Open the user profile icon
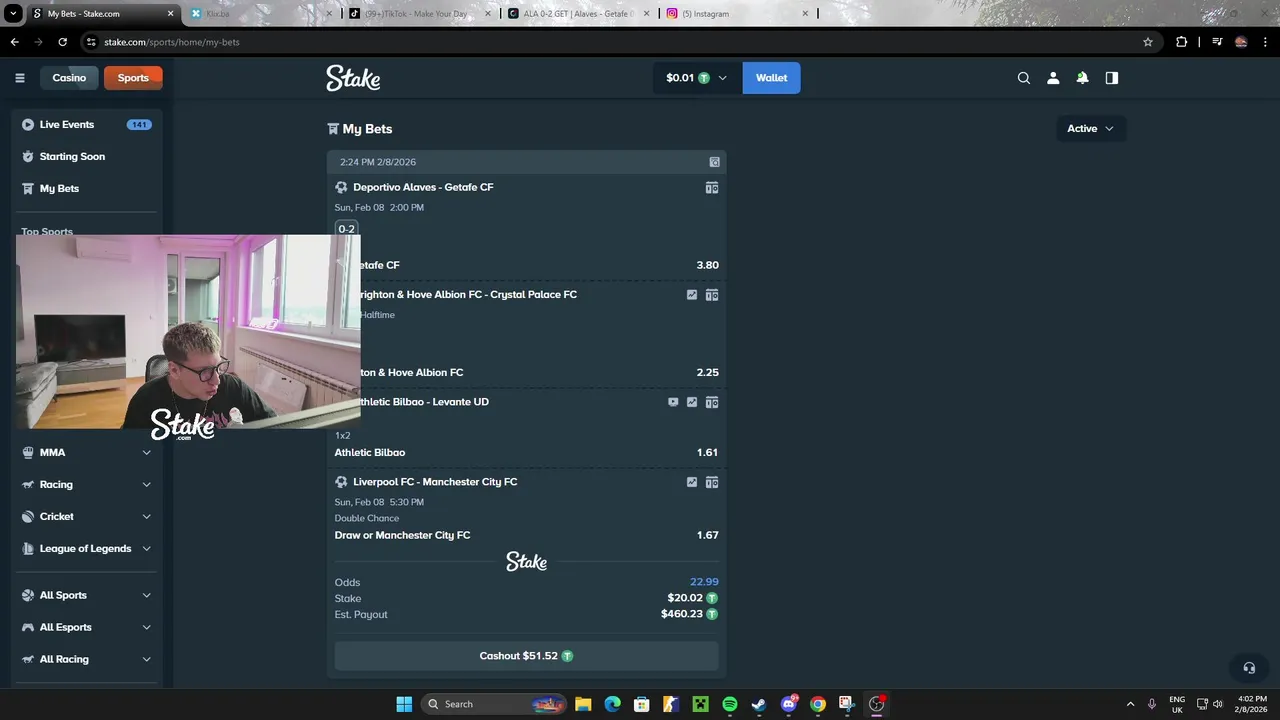The image size is (1280, 720). [1053, 78]
